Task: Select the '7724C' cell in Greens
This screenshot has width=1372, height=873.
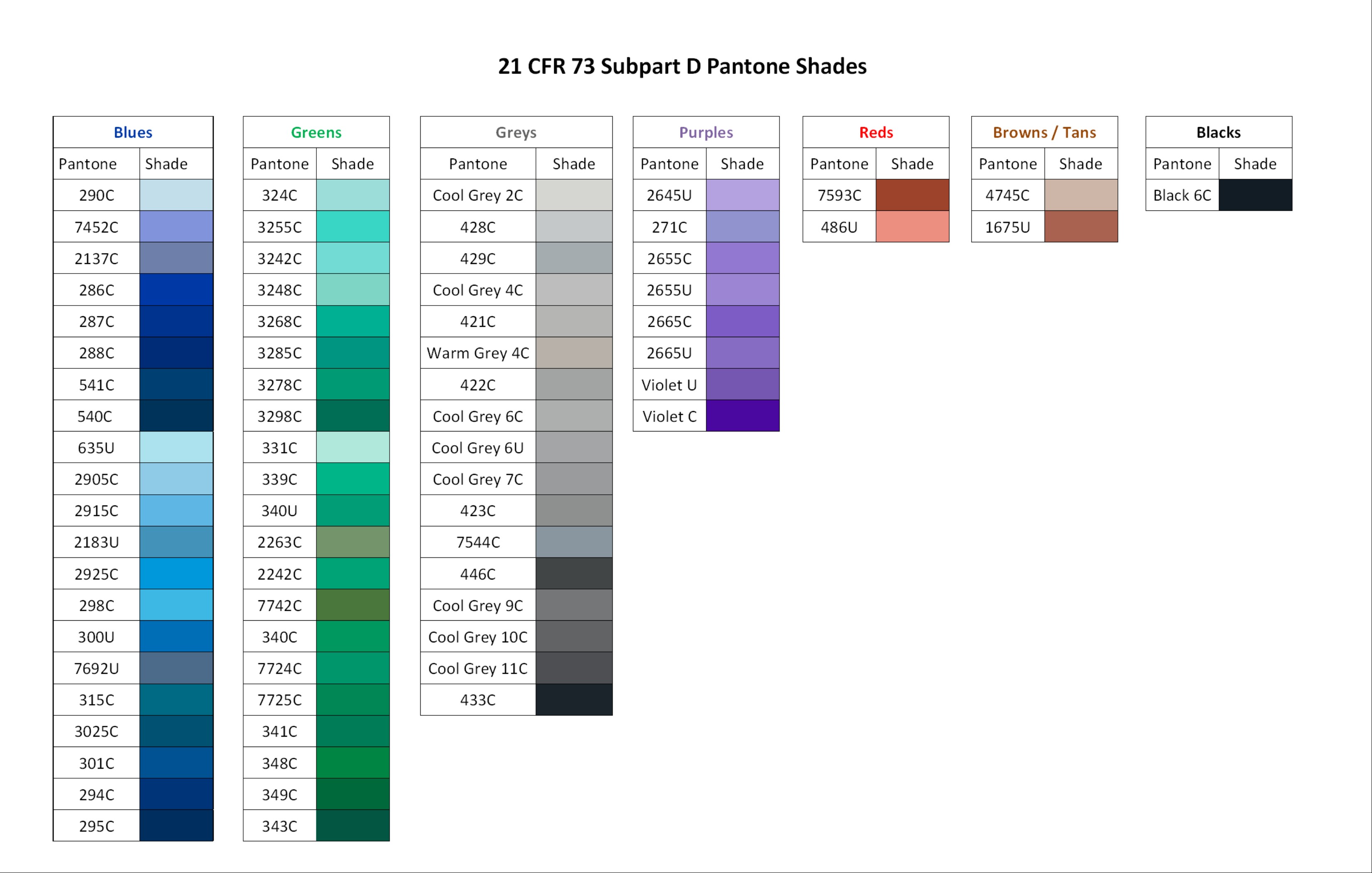Action: [280, 668]
